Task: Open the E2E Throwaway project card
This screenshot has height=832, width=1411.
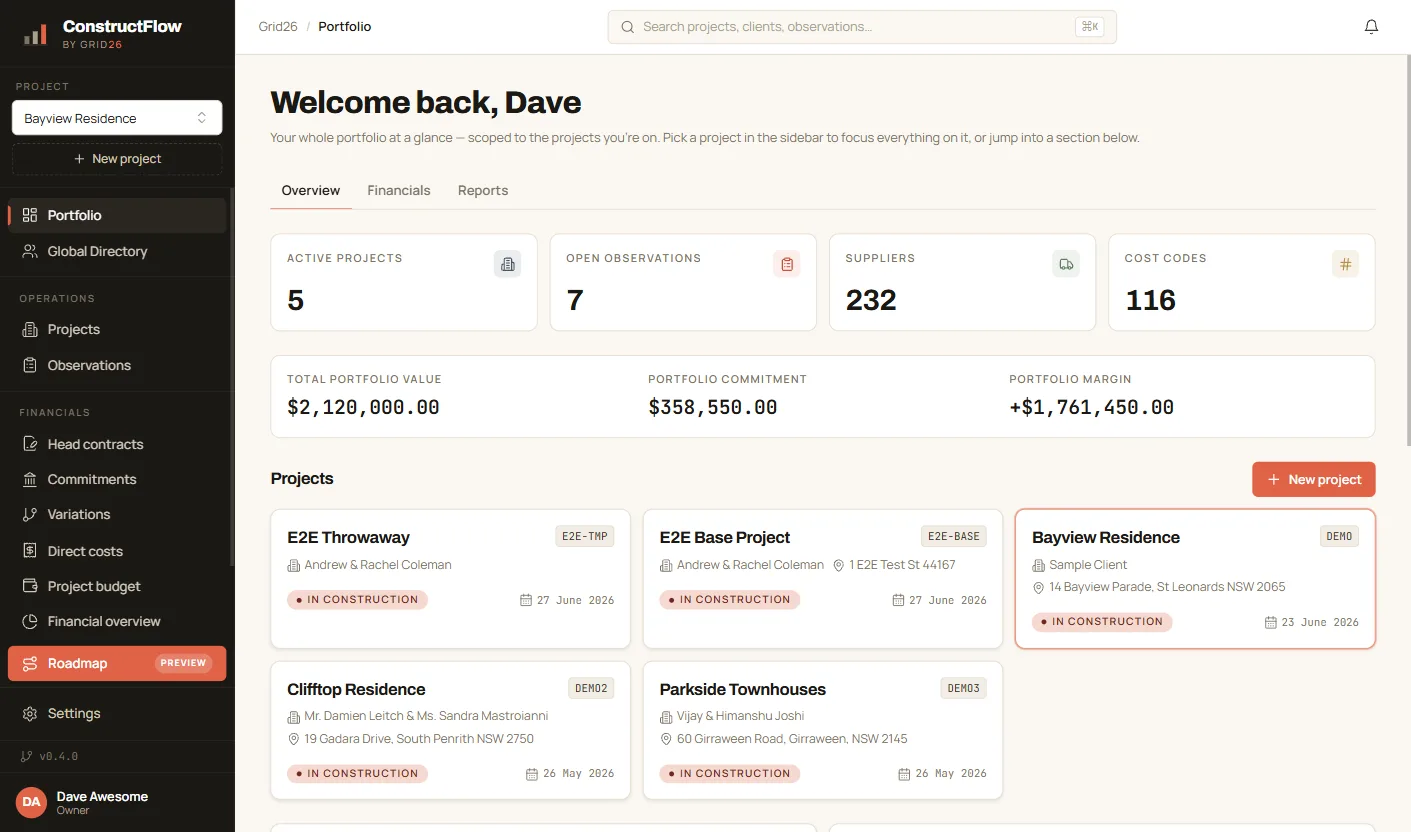Action: 451,579
